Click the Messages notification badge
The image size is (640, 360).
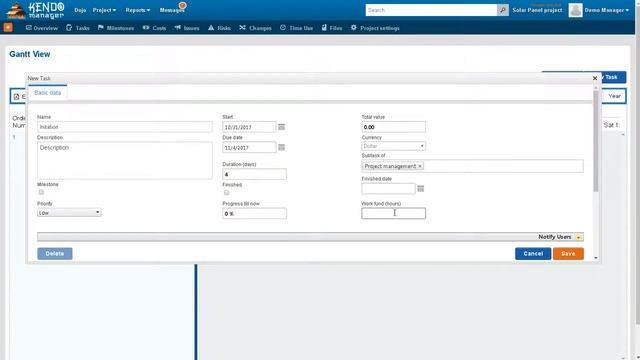click(x=182, y=5)
